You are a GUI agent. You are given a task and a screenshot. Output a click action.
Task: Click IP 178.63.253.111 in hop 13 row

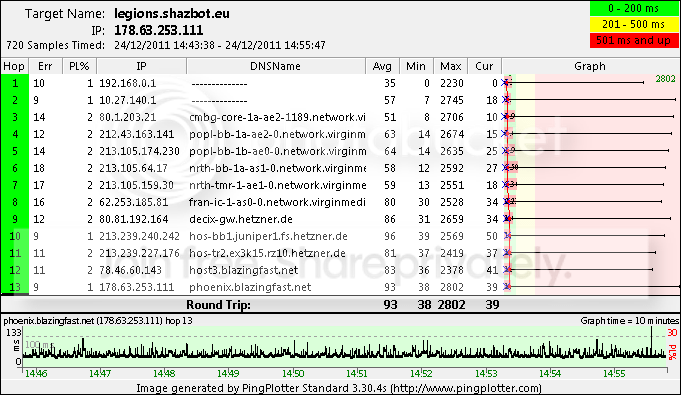click(x=136, y=287)
